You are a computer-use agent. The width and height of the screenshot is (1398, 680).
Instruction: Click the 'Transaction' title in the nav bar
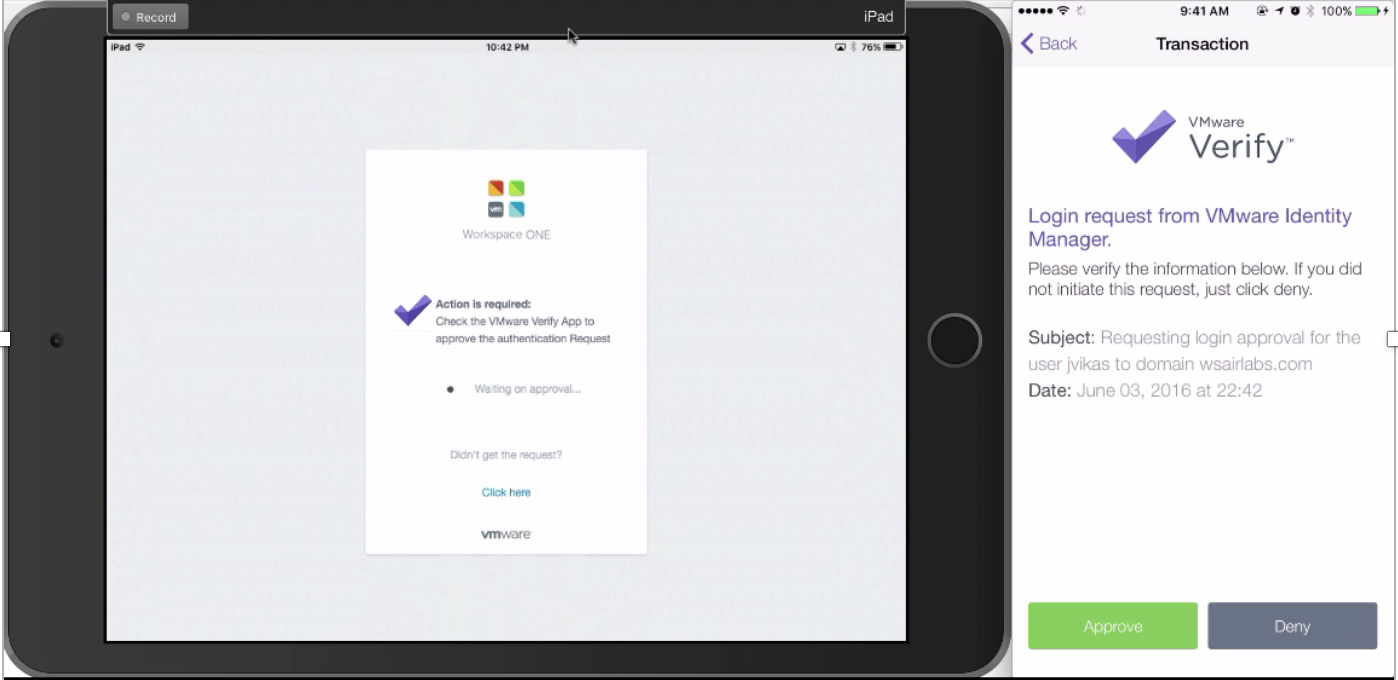(1202, 44)
